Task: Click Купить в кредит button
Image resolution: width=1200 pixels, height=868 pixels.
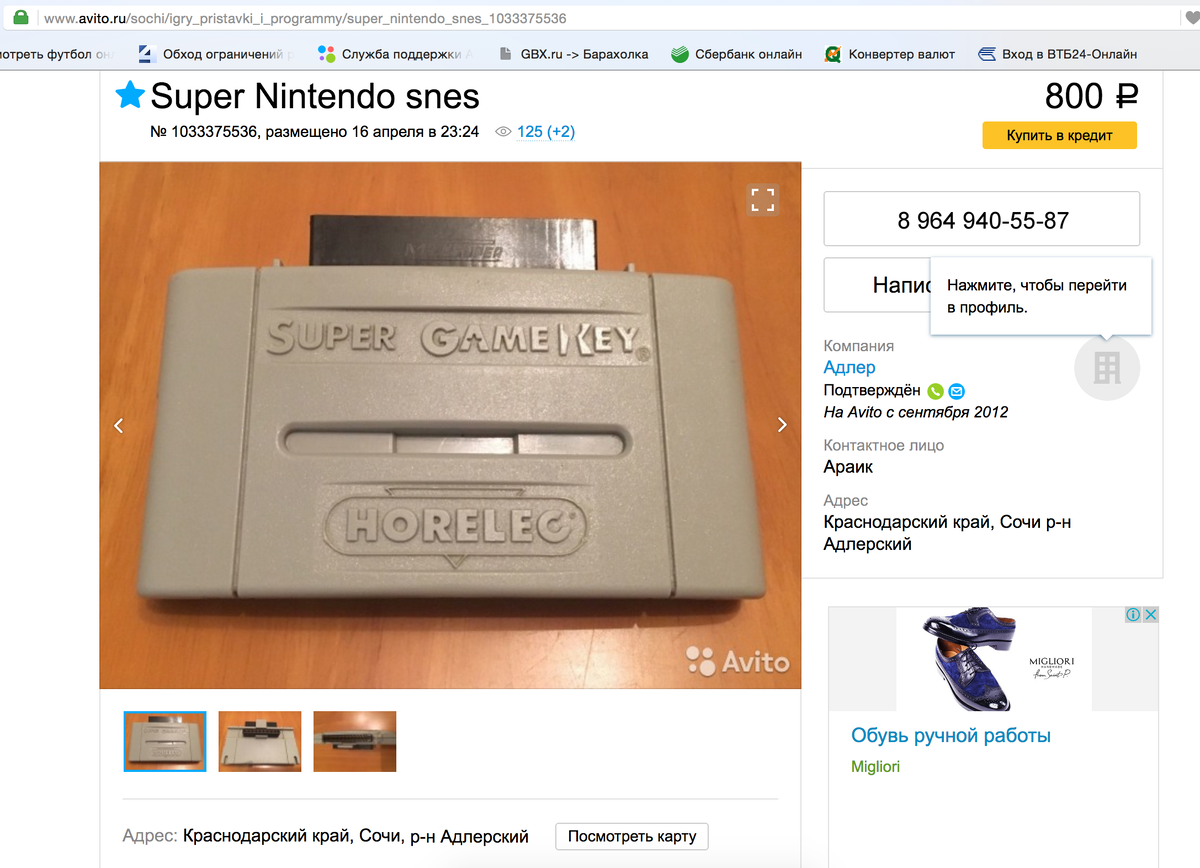Action: 1059,135
